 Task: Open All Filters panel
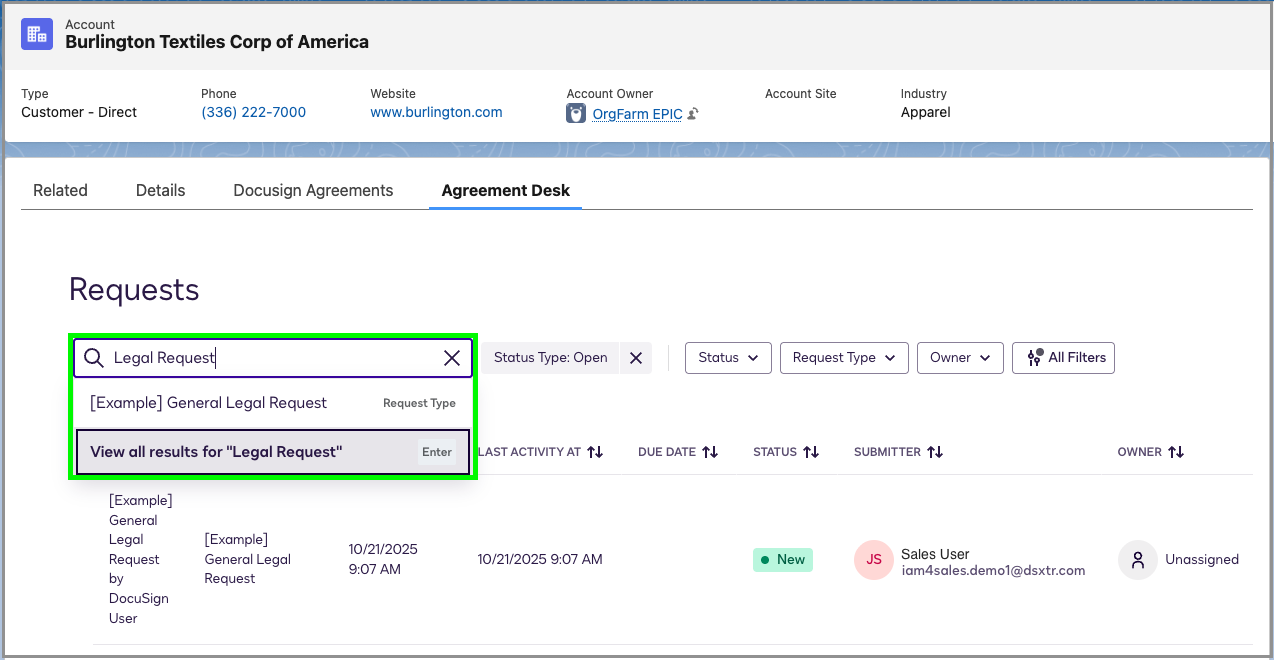1063,357
